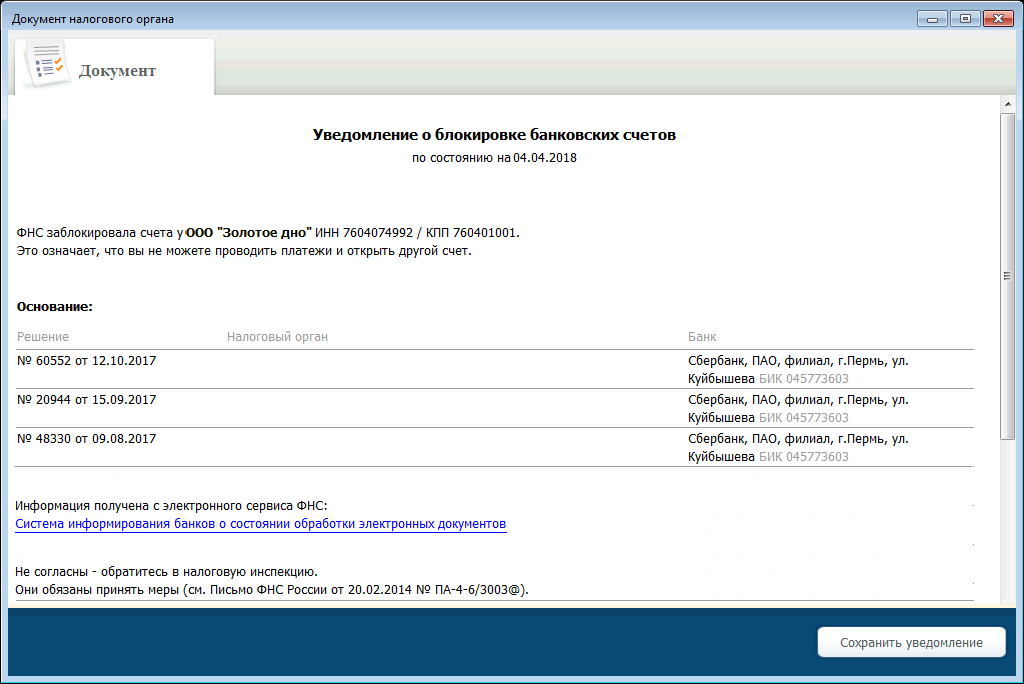Click the Сбербанк bank cell for decision 60552
The height and width of the screenshot is (684, 1024).
798,369
